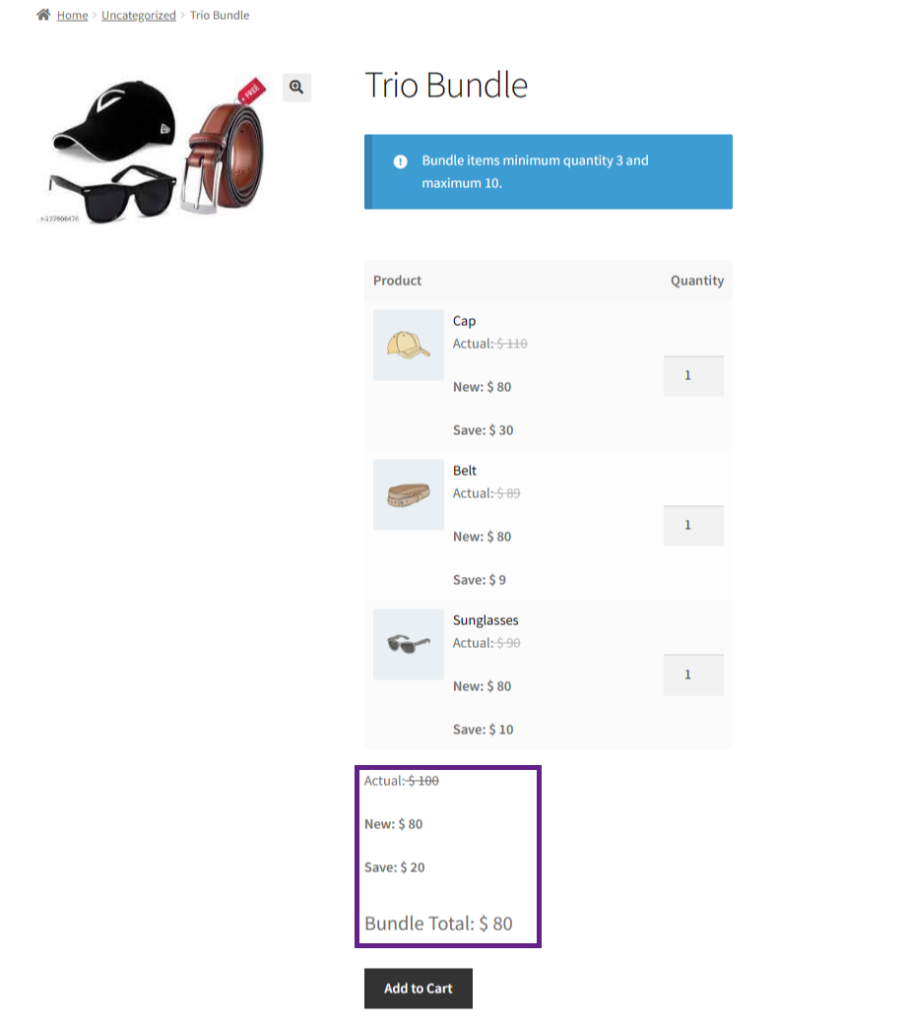Click the Product column header
Screen dimensions: 907x1024
pos(397,280)
